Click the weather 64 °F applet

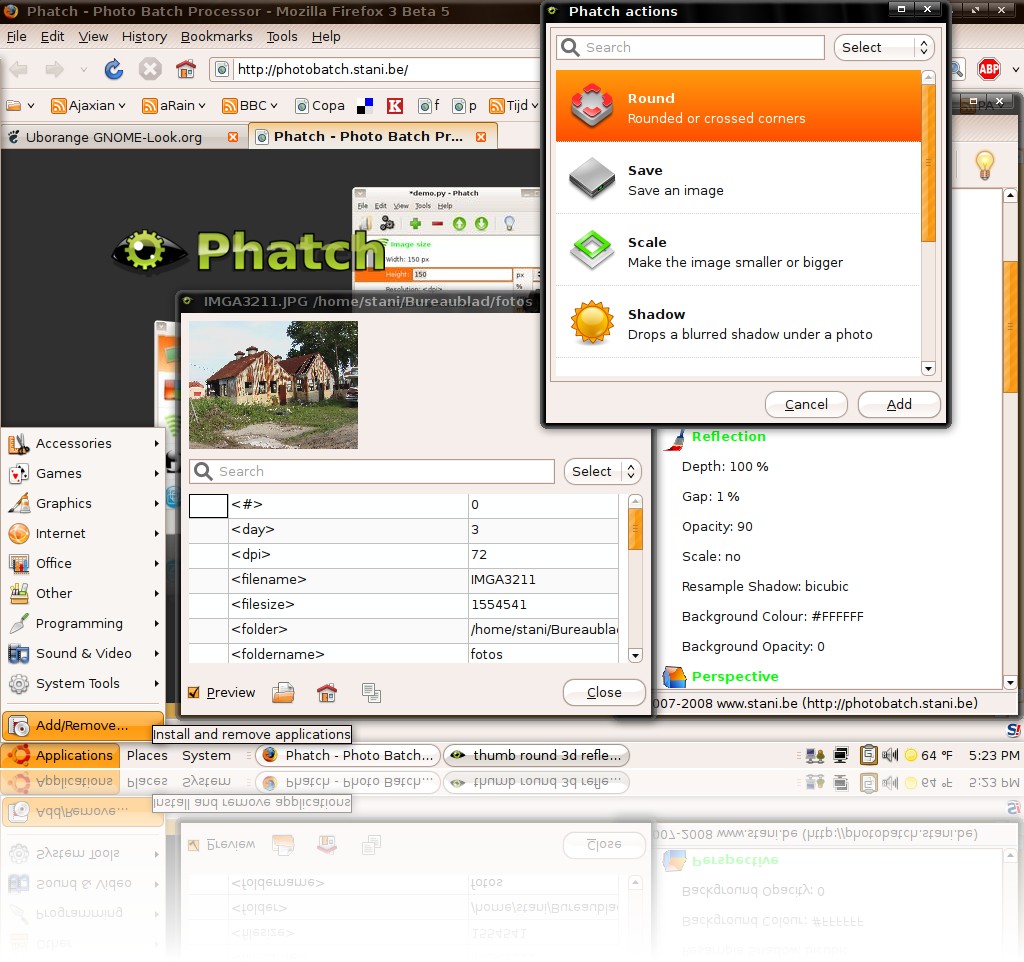point(928,756)
